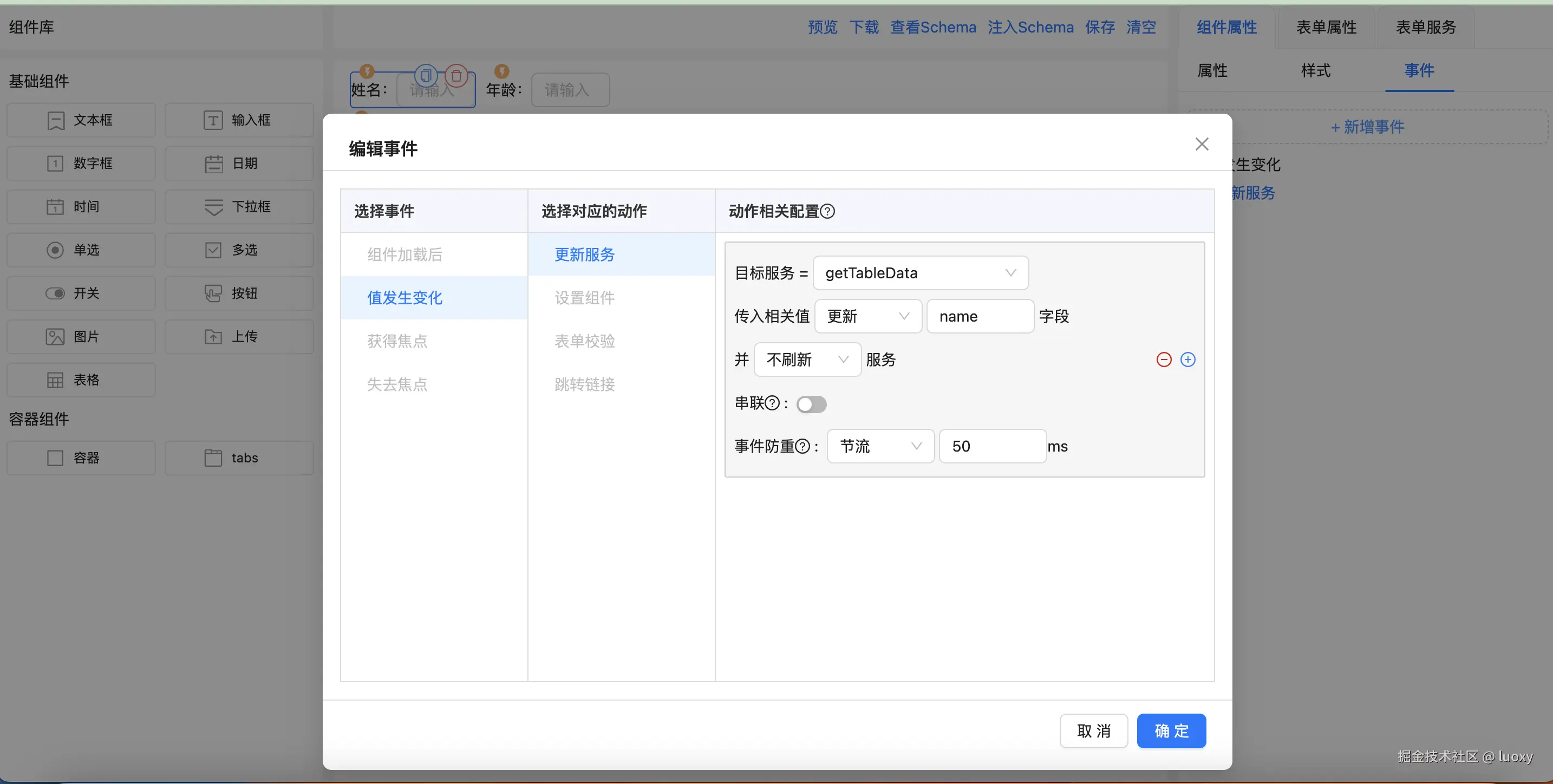Open the 目标服务 getTableData dropdown
Screen dimensions: 1553x784
coord(920,273)
